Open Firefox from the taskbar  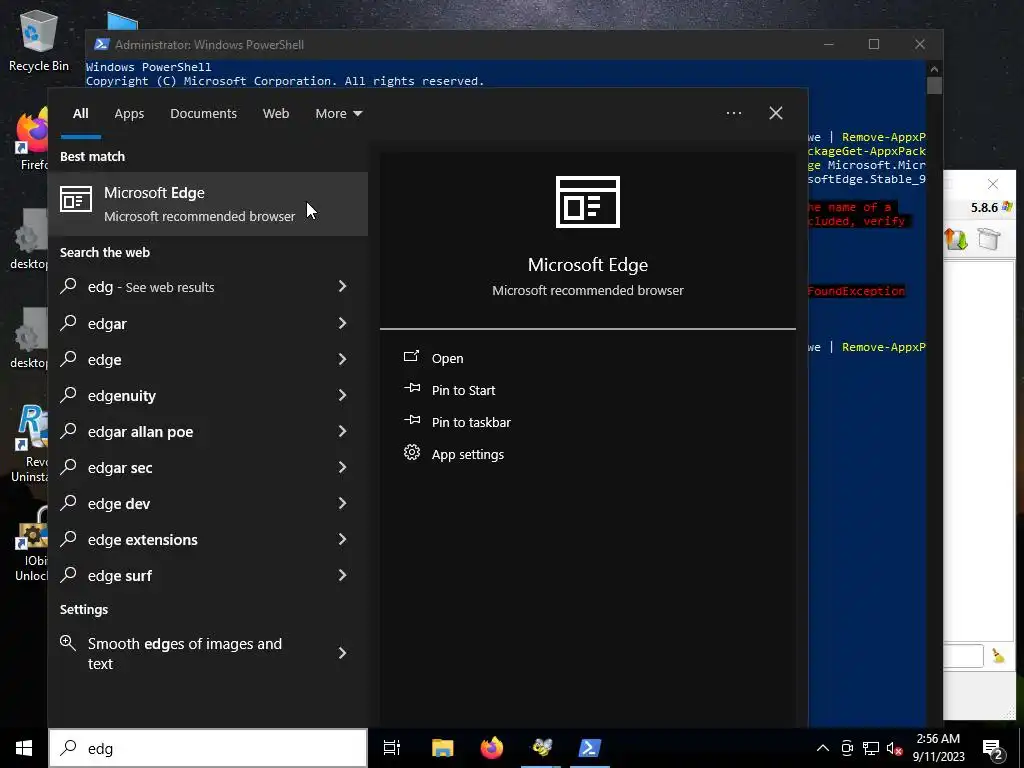click(492, 748)
